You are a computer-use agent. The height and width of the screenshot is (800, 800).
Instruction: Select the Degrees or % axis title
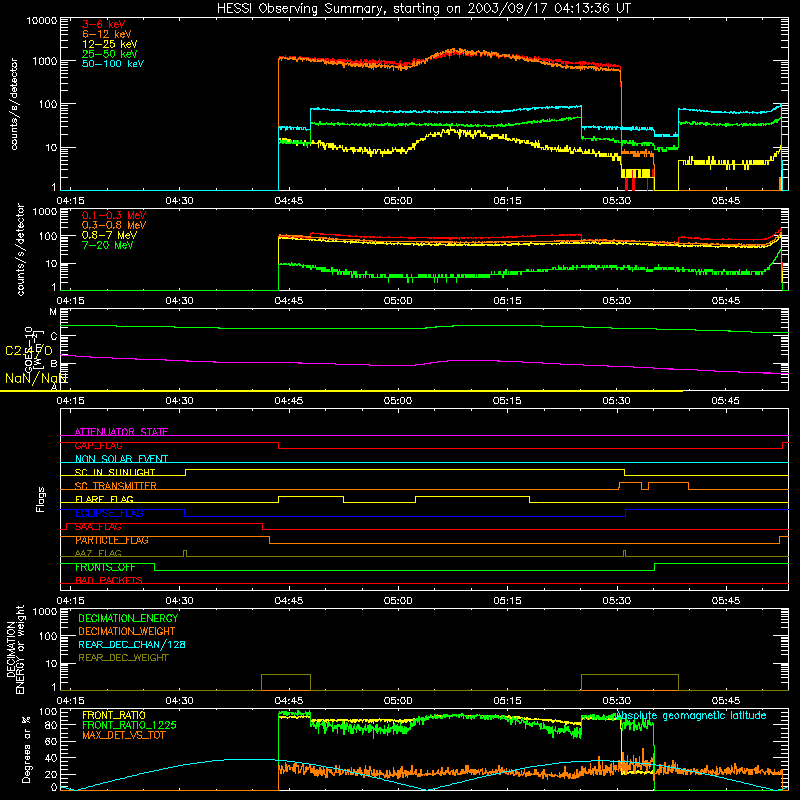click(x=26, y=749)
